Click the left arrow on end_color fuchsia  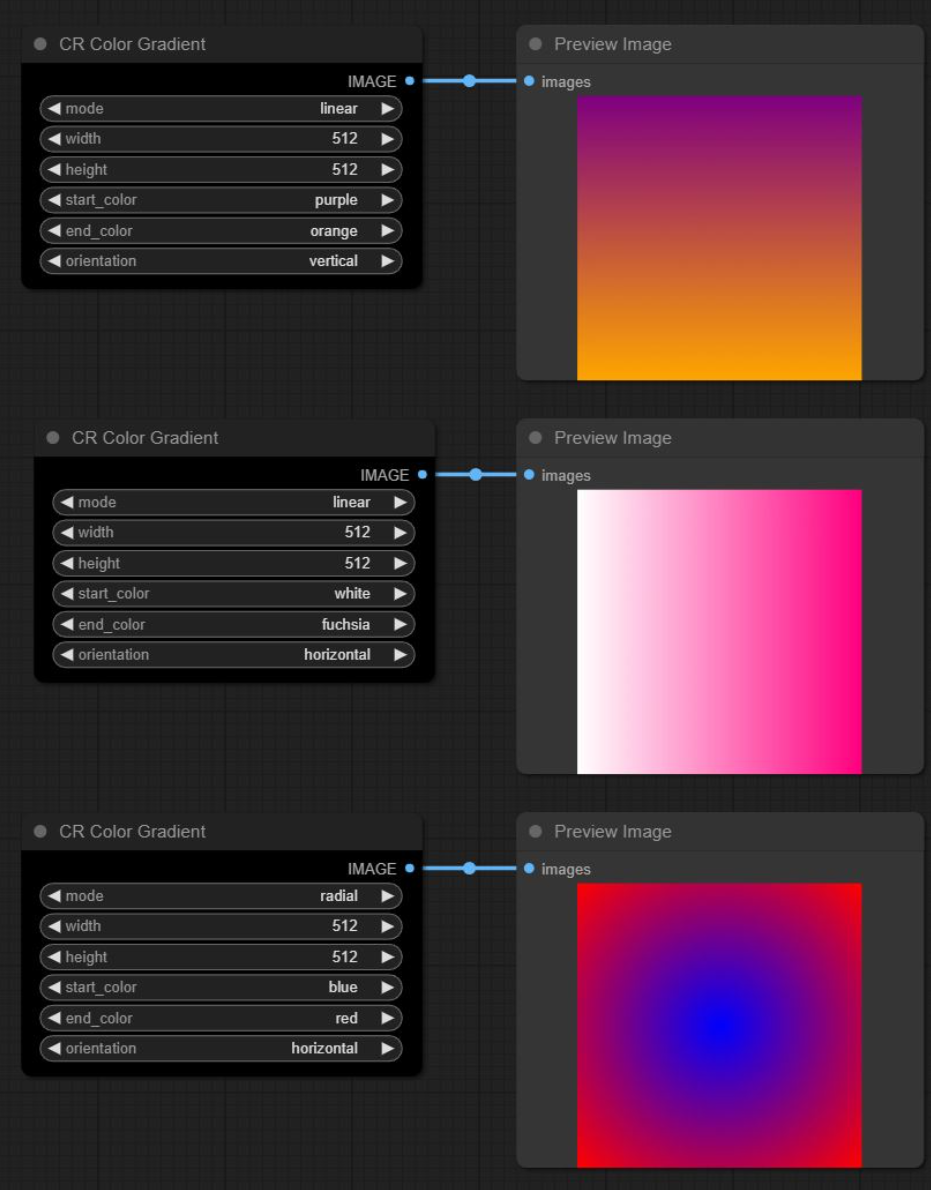pyautogui.click(x=67, y=625)
